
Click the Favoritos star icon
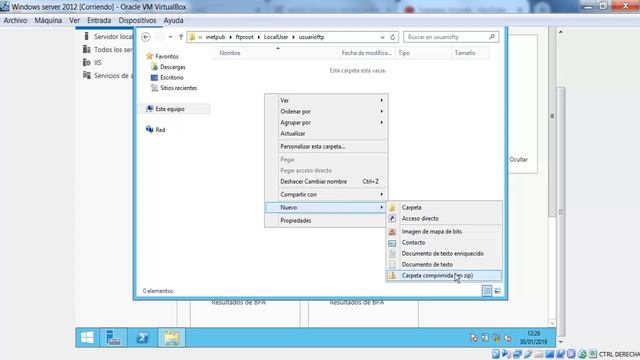(x=149, y=56)
